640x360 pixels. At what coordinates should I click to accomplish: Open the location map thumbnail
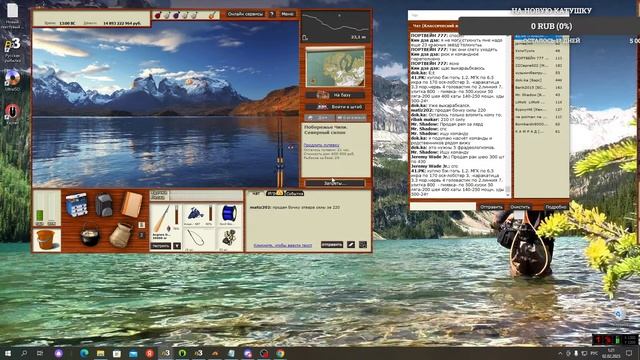(335, 67)
